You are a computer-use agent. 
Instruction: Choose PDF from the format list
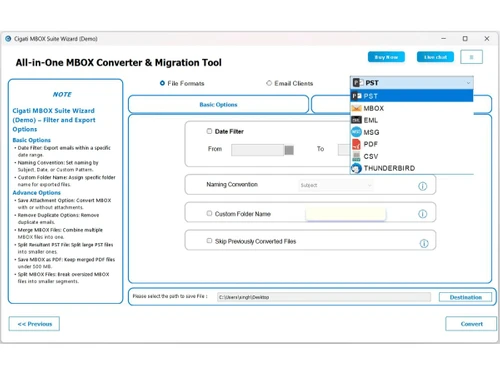412,144
